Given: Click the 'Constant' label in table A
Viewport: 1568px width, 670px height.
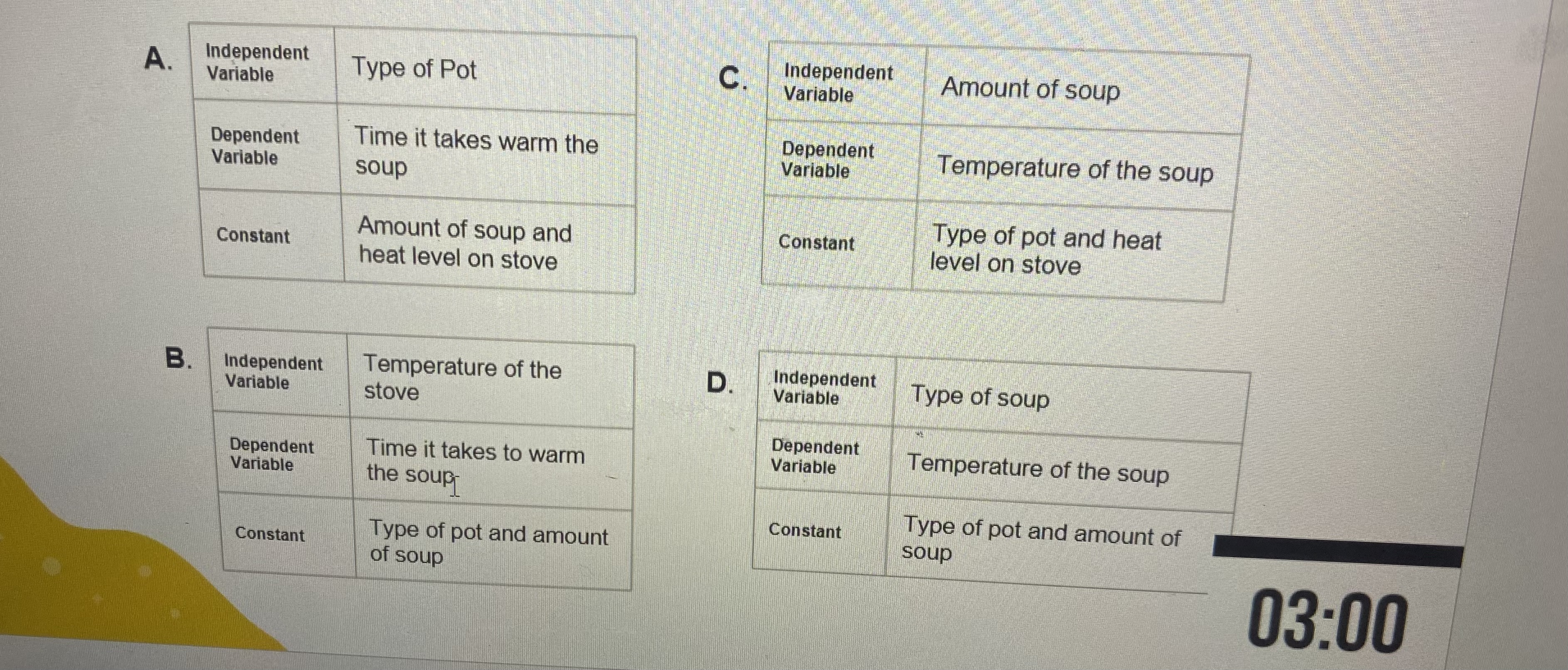Looking at the screenshot, I should (x=253, y=235).
